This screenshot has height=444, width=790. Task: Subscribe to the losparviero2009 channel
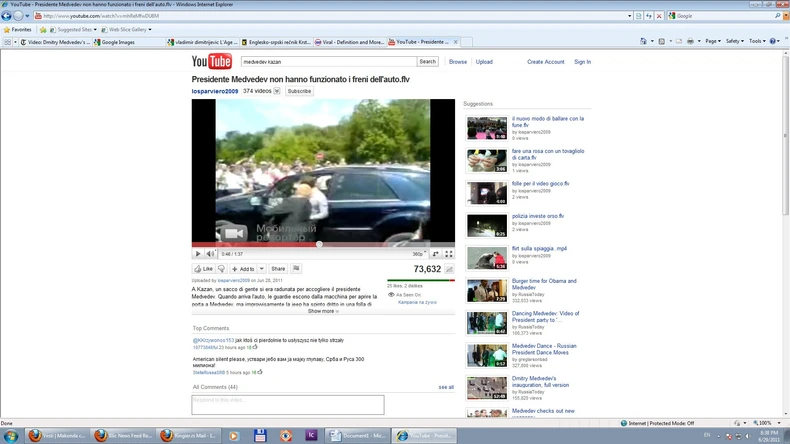pyautogui.click(x=299, y=91)
